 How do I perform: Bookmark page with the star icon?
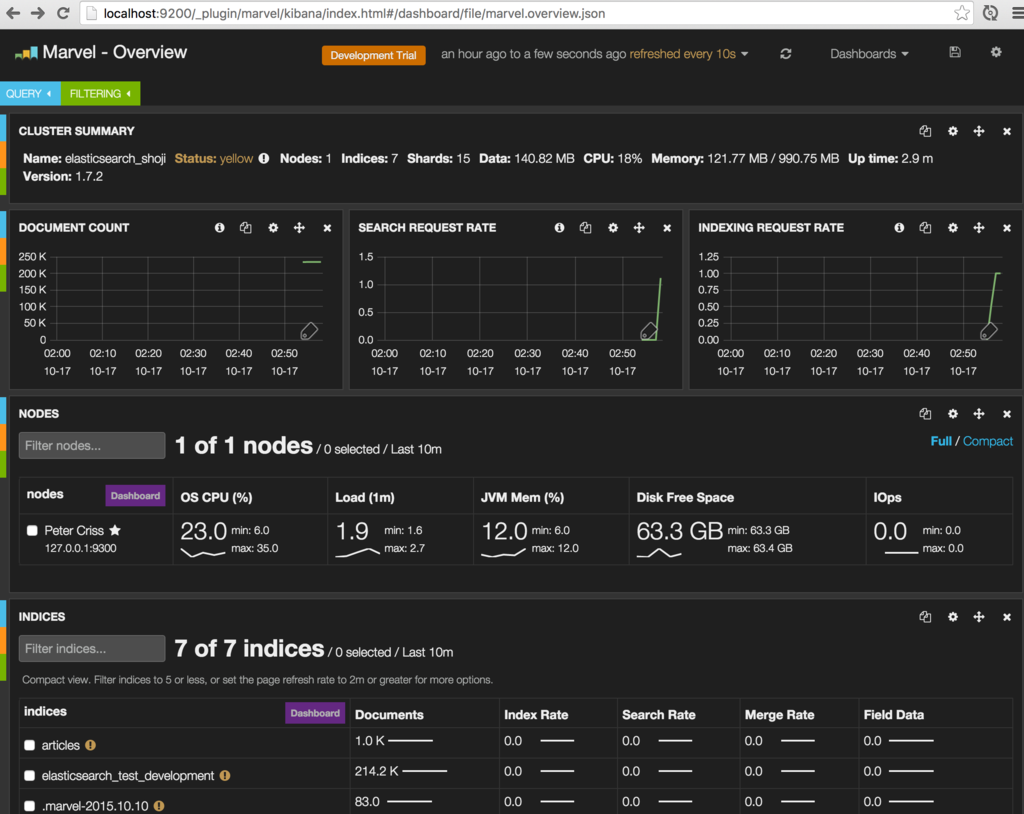961,13
